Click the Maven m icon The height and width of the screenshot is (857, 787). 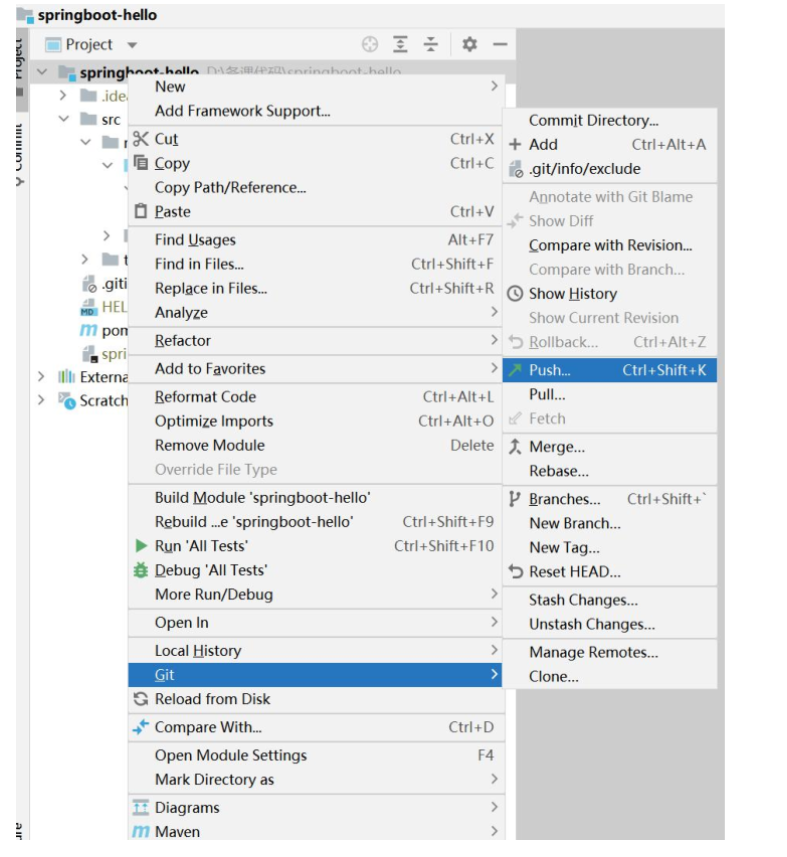(141, 832)
